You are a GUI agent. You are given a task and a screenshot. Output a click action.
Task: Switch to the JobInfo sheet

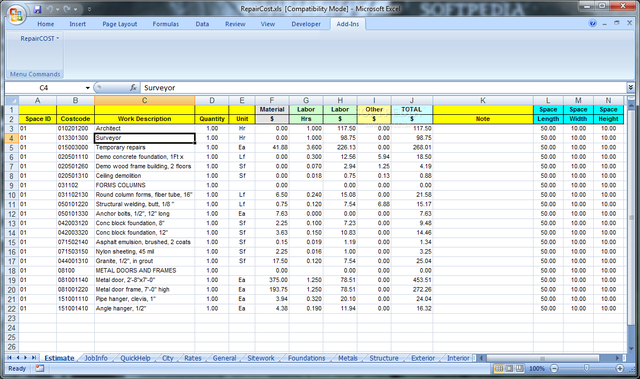pos(96,358)
